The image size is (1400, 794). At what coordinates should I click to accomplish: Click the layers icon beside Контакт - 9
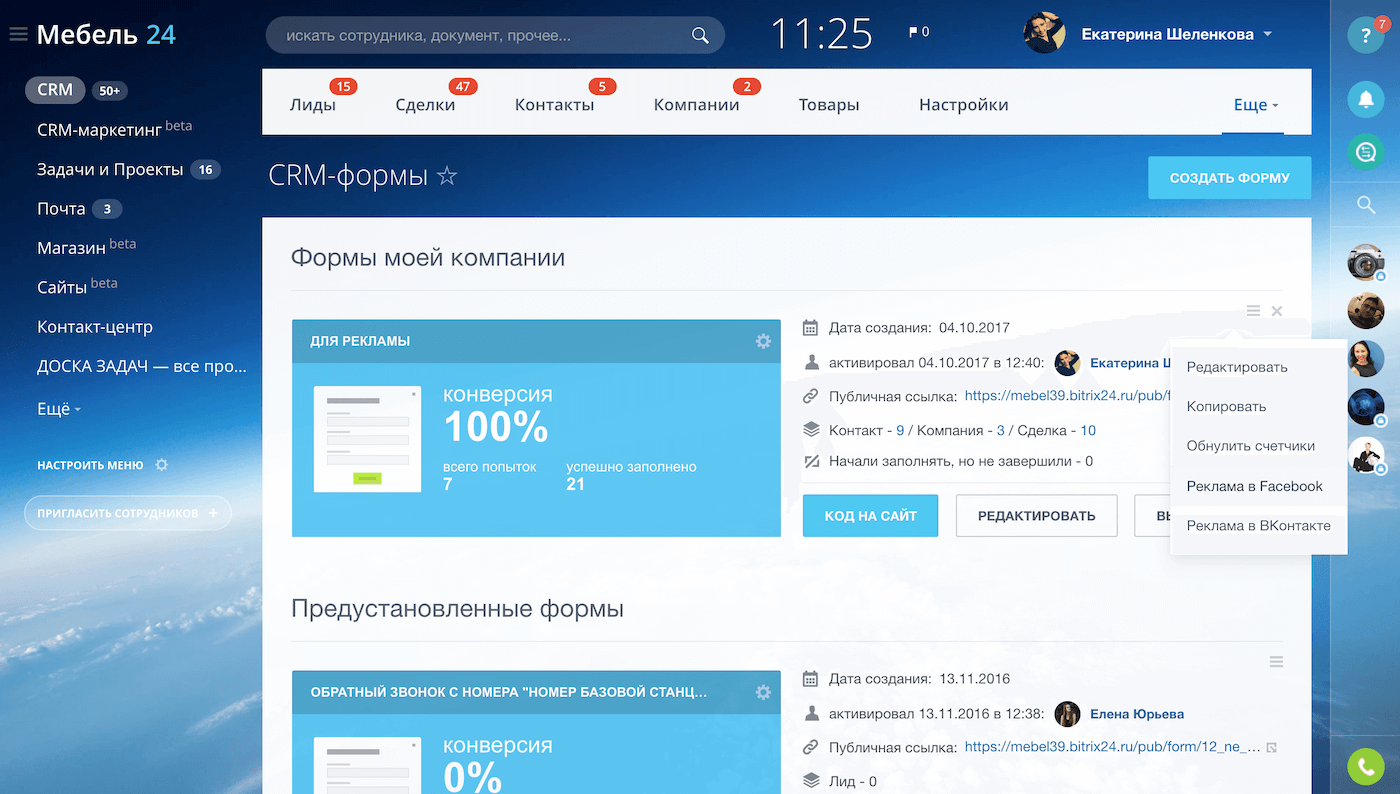point(811,430)
